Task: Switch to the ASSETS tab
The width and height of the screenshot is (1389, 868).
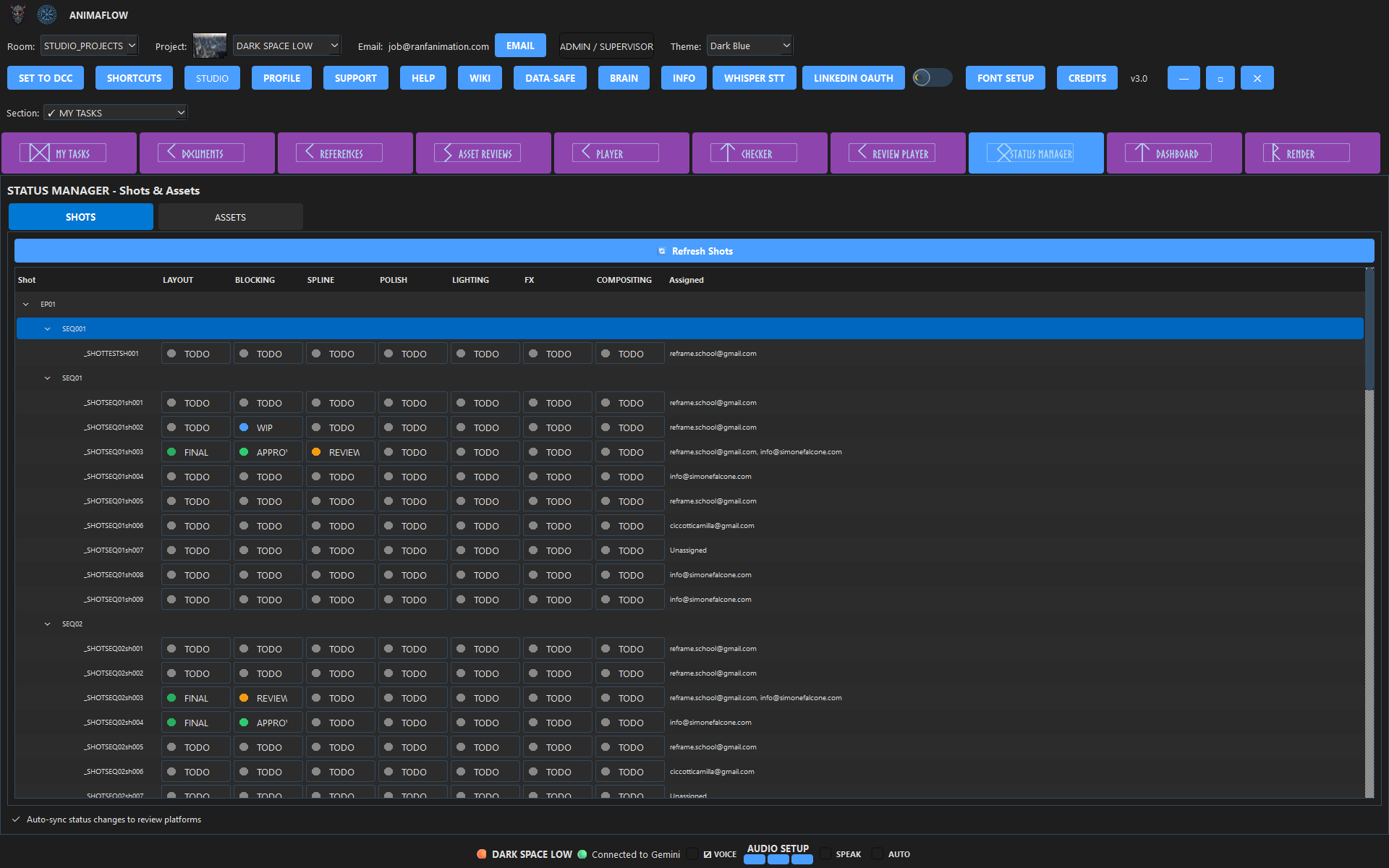Action: click(x=230, y=216)
